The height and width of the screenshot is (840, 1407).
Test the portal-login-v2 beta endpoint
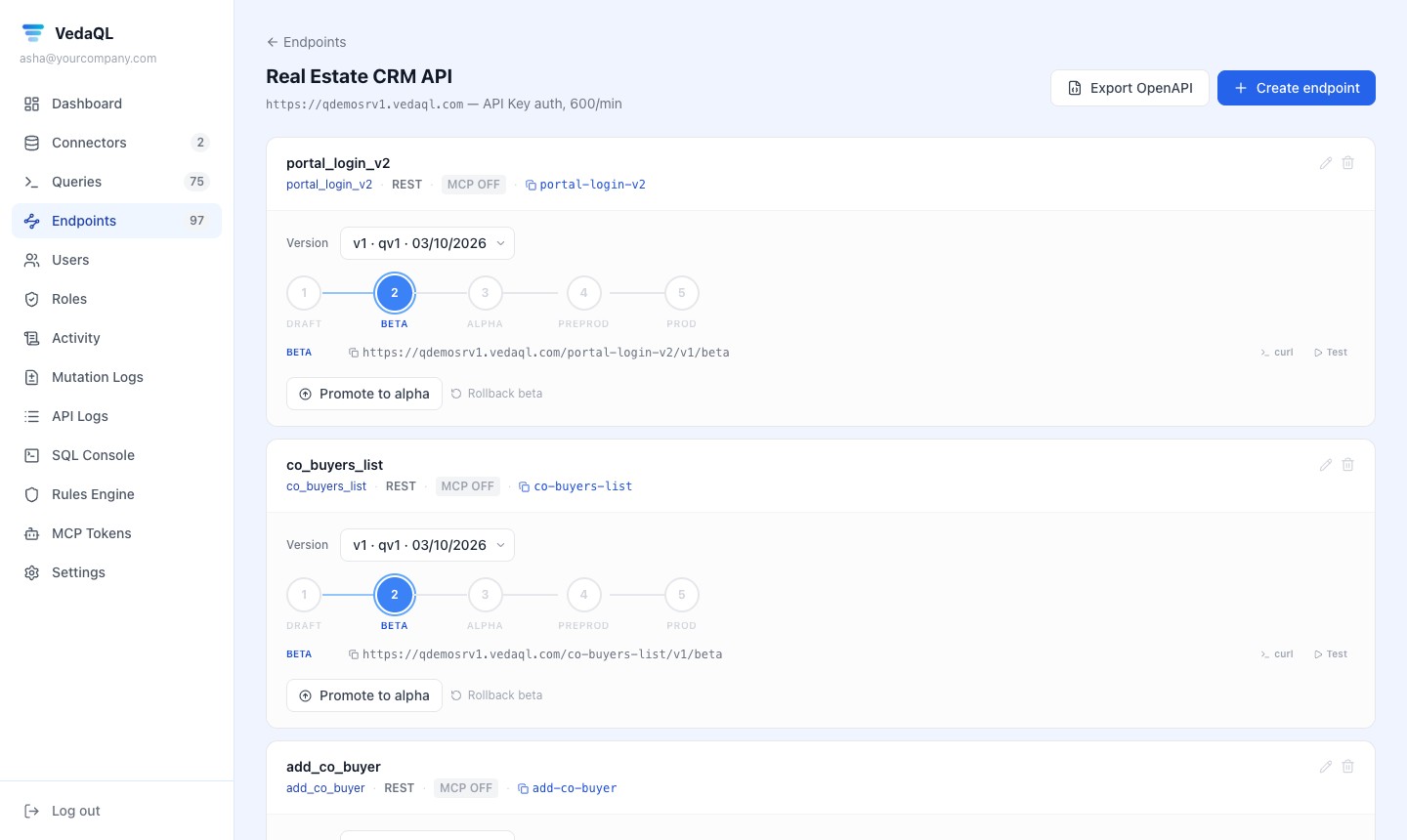(x=1331, y=353)
